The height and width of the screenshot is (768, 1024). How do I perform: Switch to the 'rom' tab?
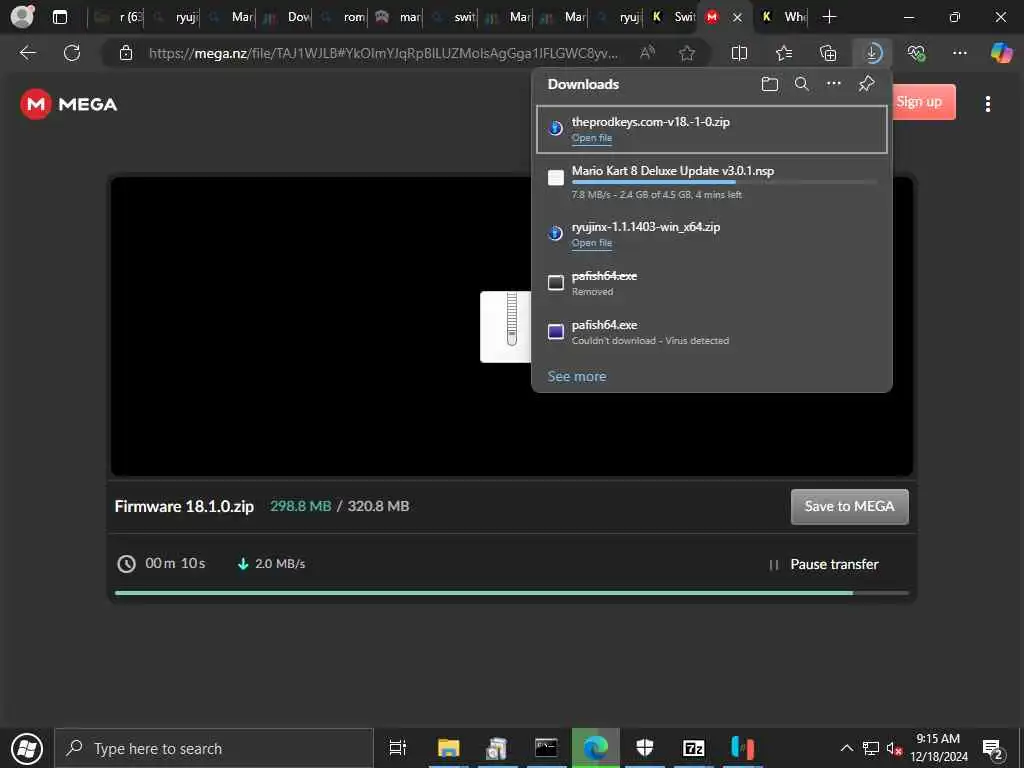coord(343,17)
